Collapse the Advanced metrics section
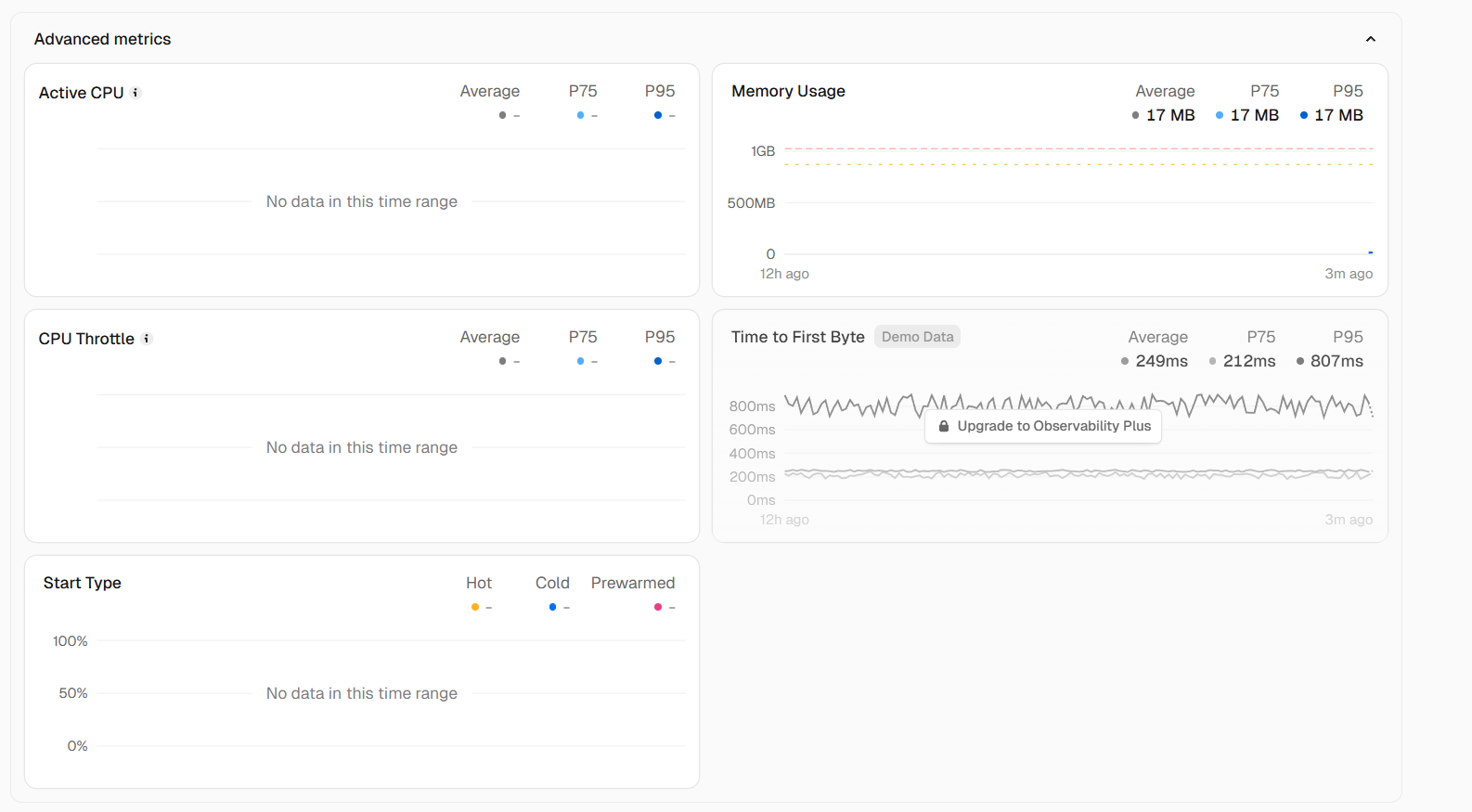The width and height of the screenshot is (1472, 812). click(1370, 39)
